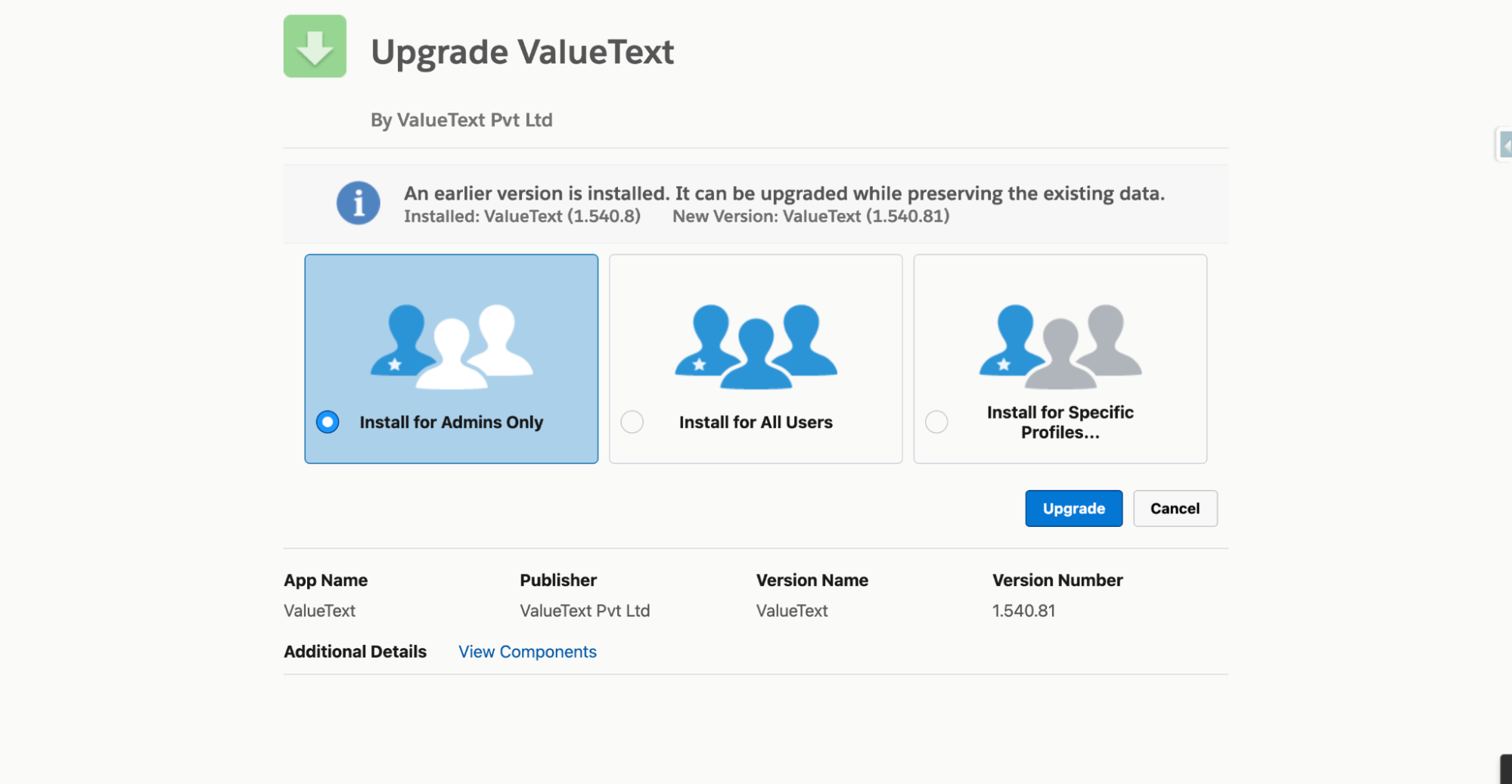The image size is (1512, 784).
Task: Click the blue info circle icon
Action: click(358, 203)
